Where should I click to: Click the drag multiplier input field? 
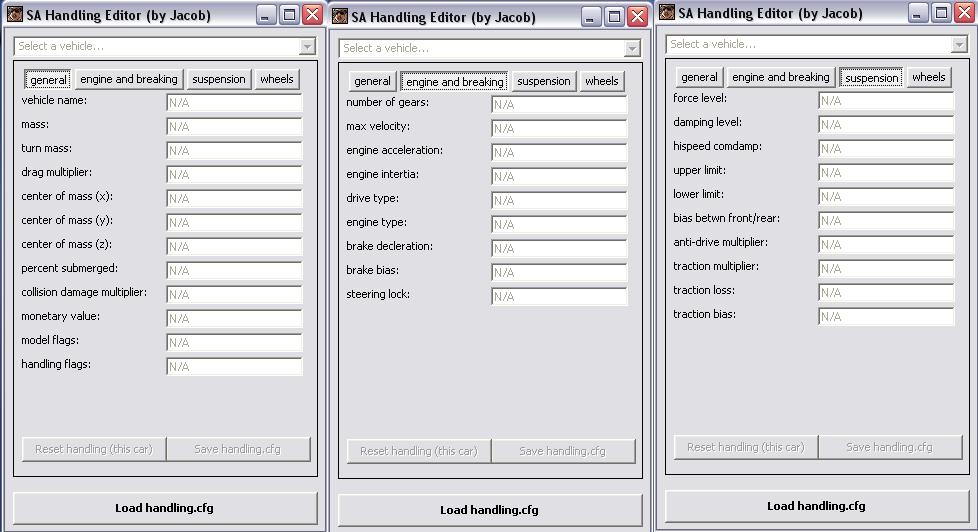234,175
